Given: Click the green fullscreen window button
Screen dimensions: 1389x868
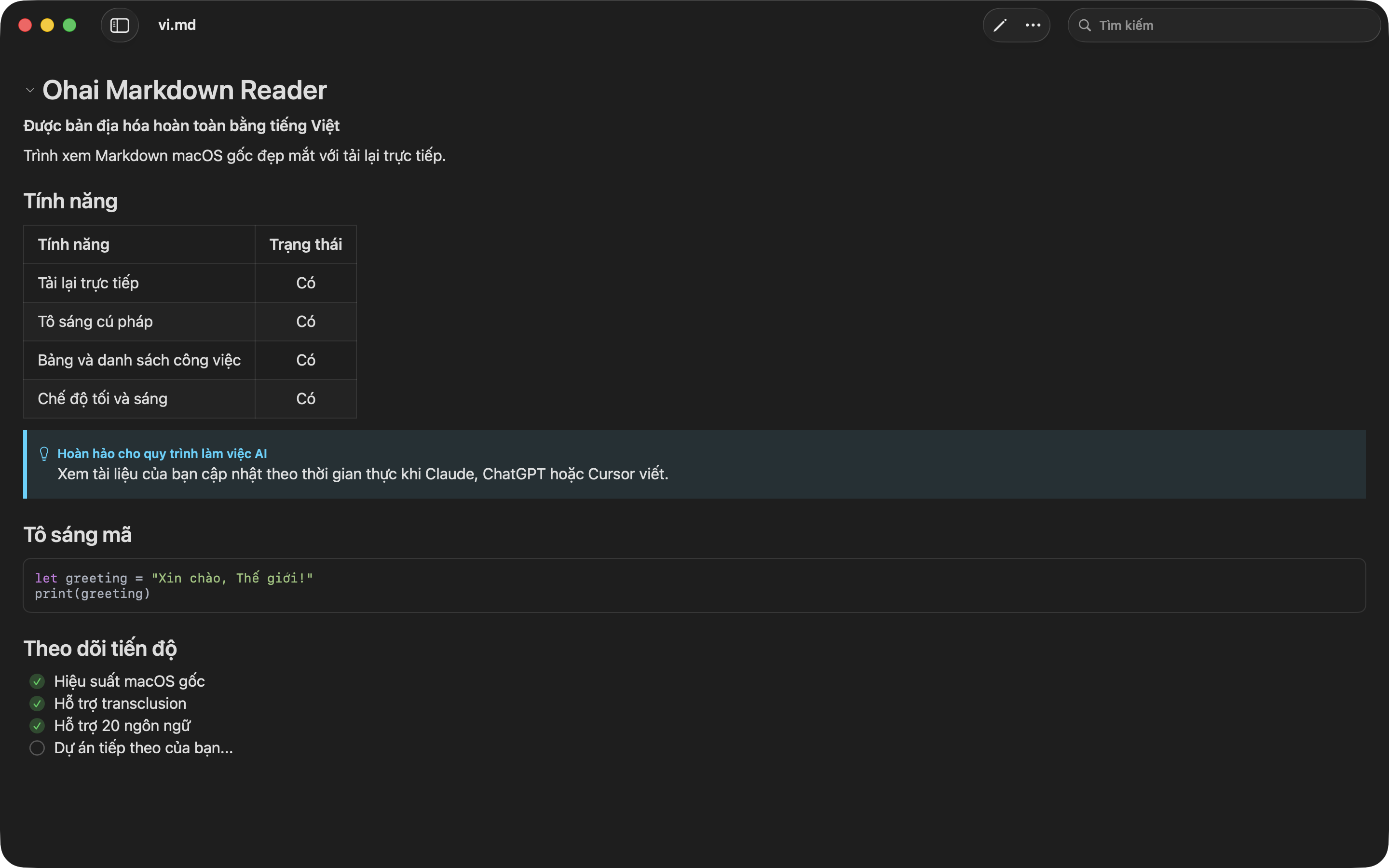Looking at the screenshot, I should (x=69, y=25).
